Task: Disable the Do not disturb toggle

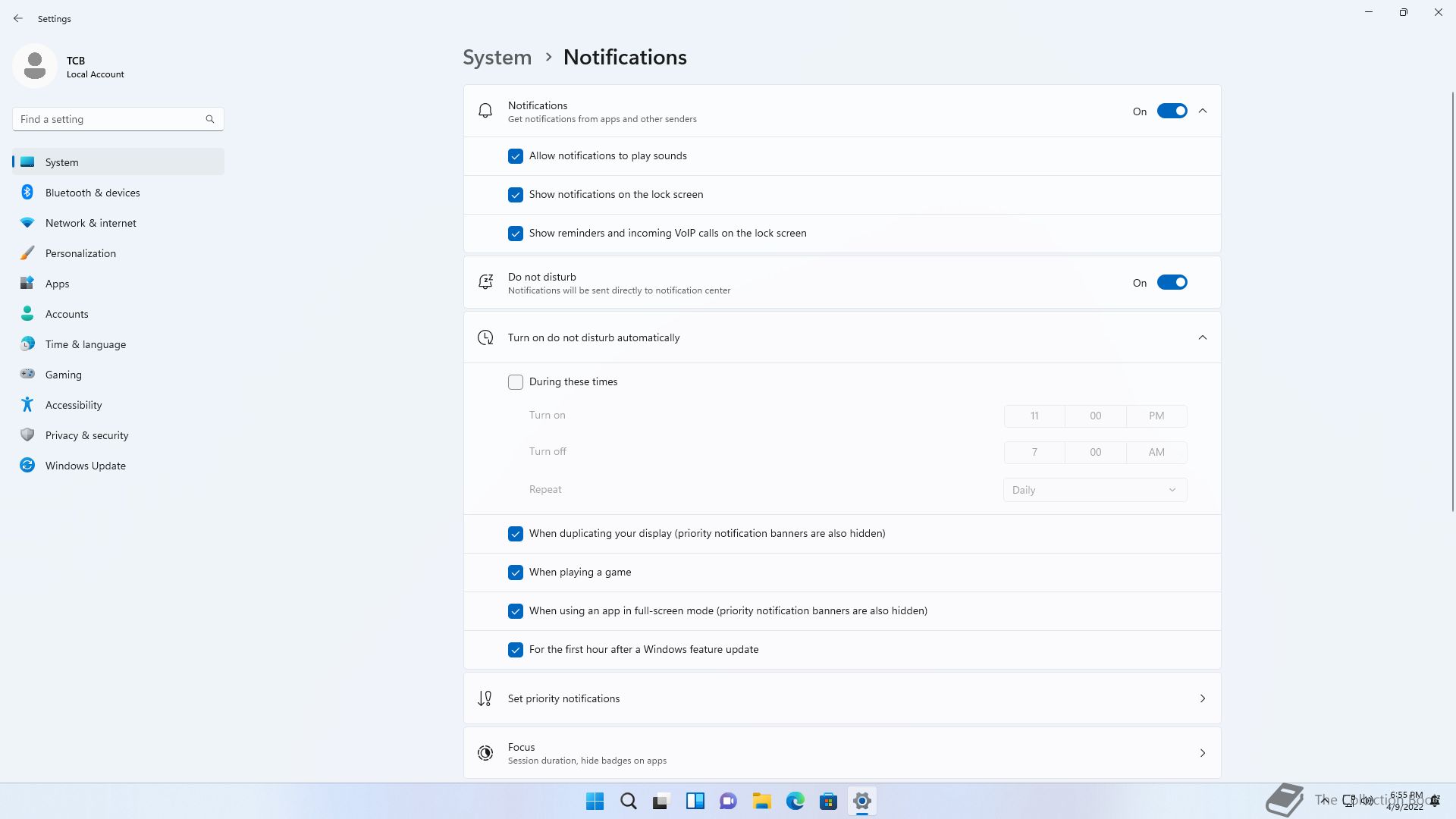Action: click(x=1172, y=283)
